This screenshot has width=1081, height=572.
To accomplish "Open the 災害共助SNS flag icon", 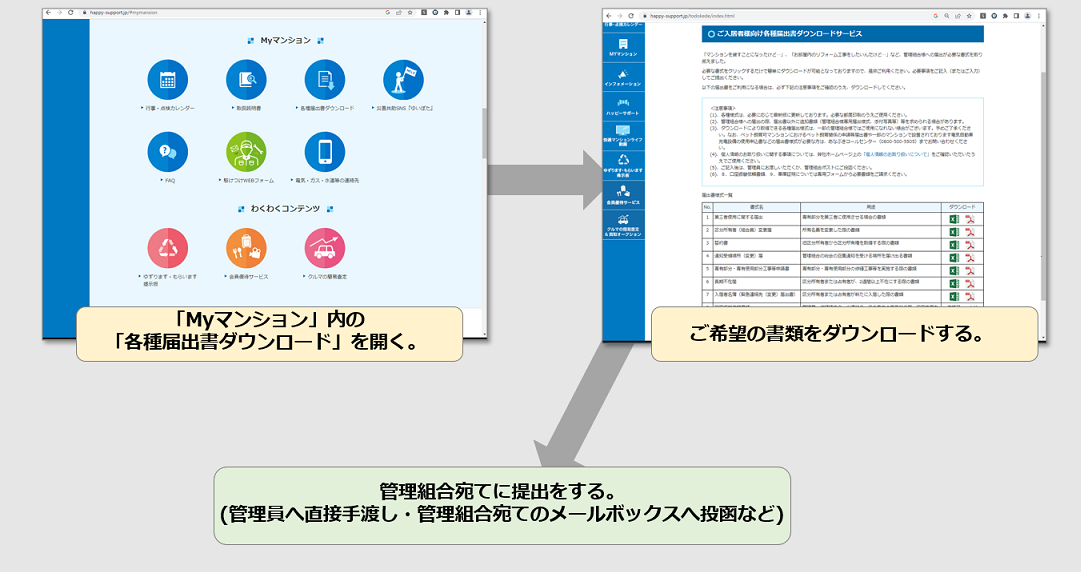I will [403, 81].
